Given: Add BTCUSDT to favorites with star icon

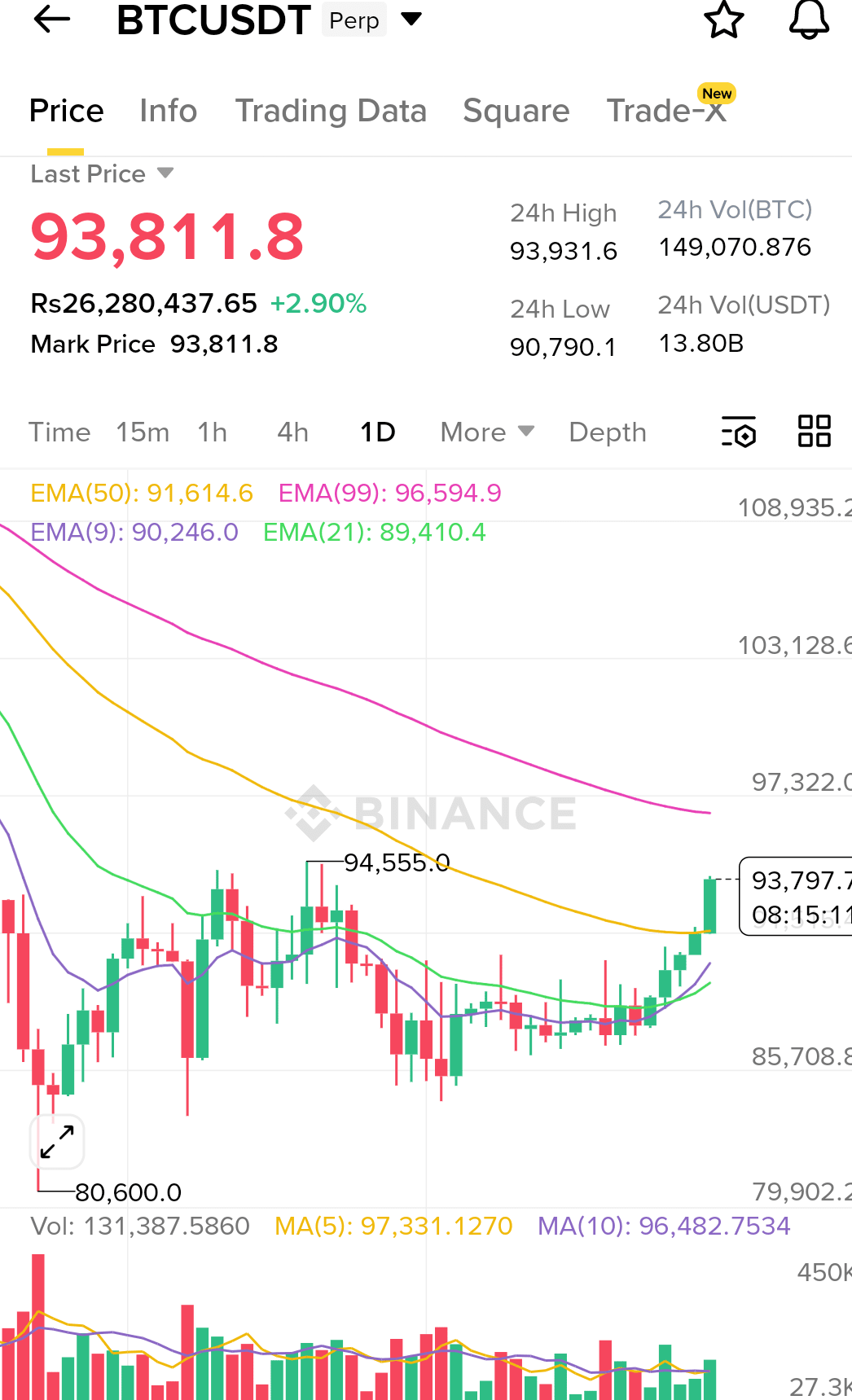Looking at the screenshot, I should (723, 20).
